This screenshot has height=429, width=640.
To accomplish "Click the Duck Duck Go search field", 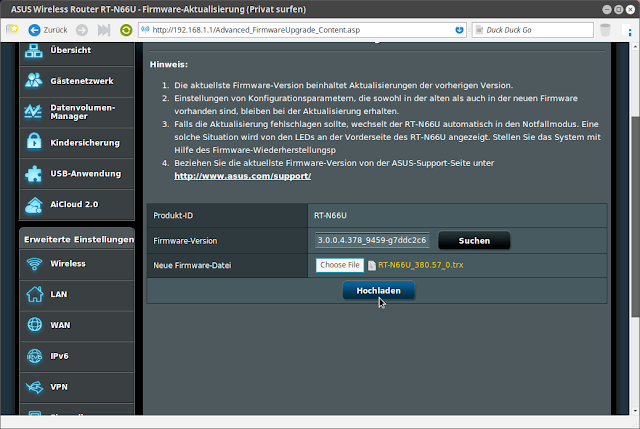I will coord(533,30).
